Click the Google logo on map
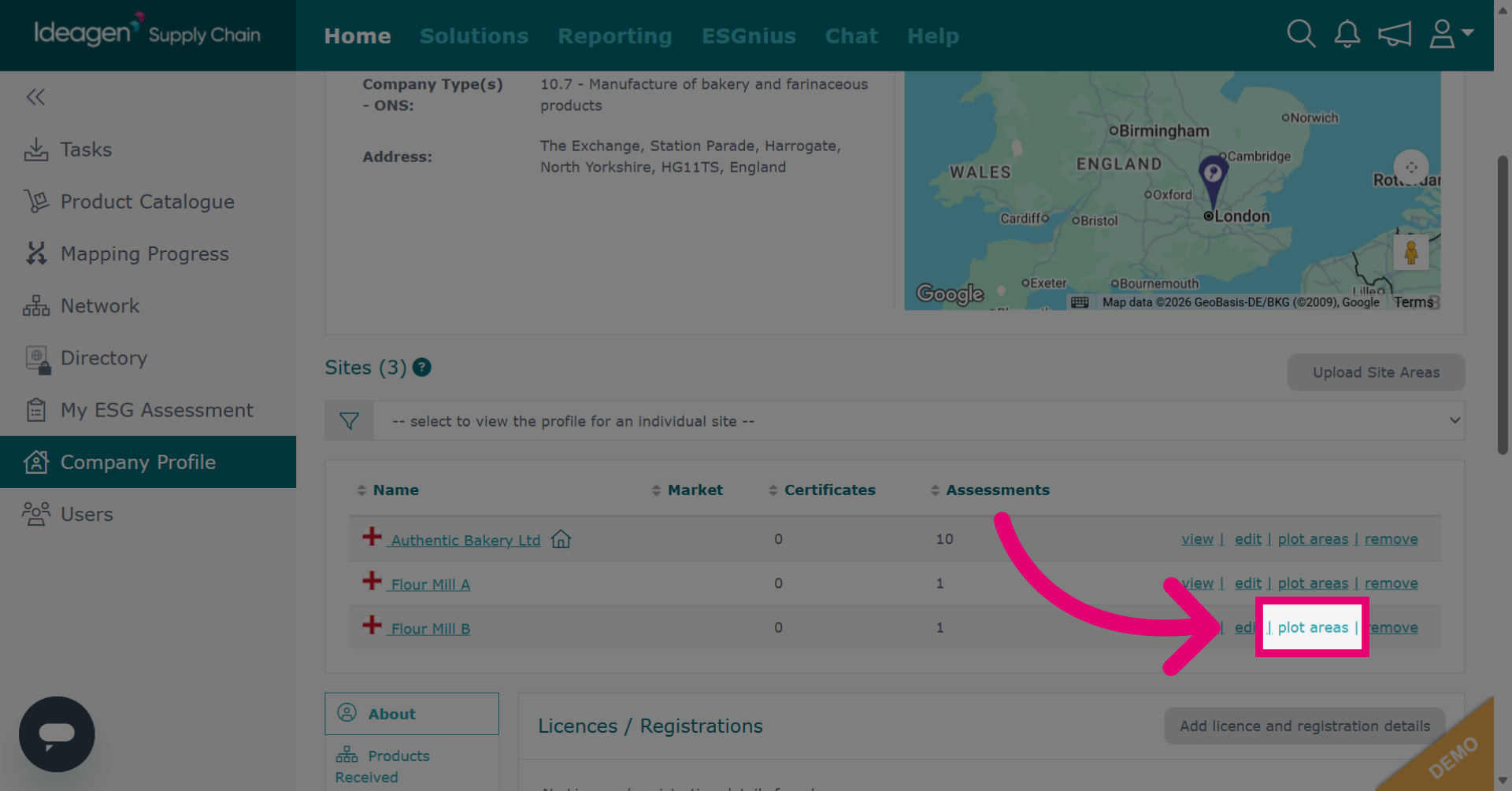This screenshot has height=791, width=1512. (x=950, y=294)
